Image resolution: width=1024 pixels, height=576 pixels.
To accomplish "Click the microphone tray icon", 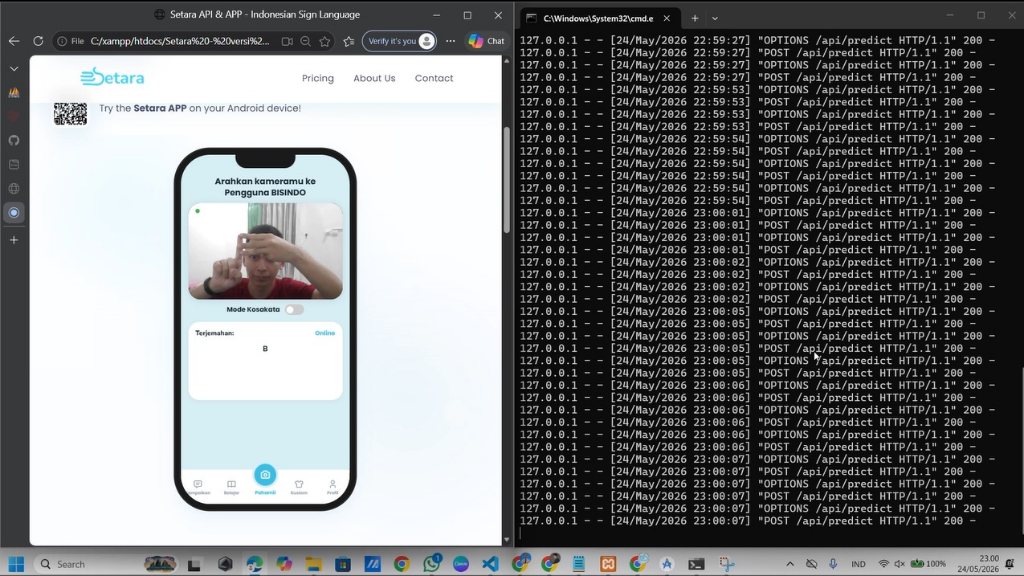I will [x=833, y=564].
